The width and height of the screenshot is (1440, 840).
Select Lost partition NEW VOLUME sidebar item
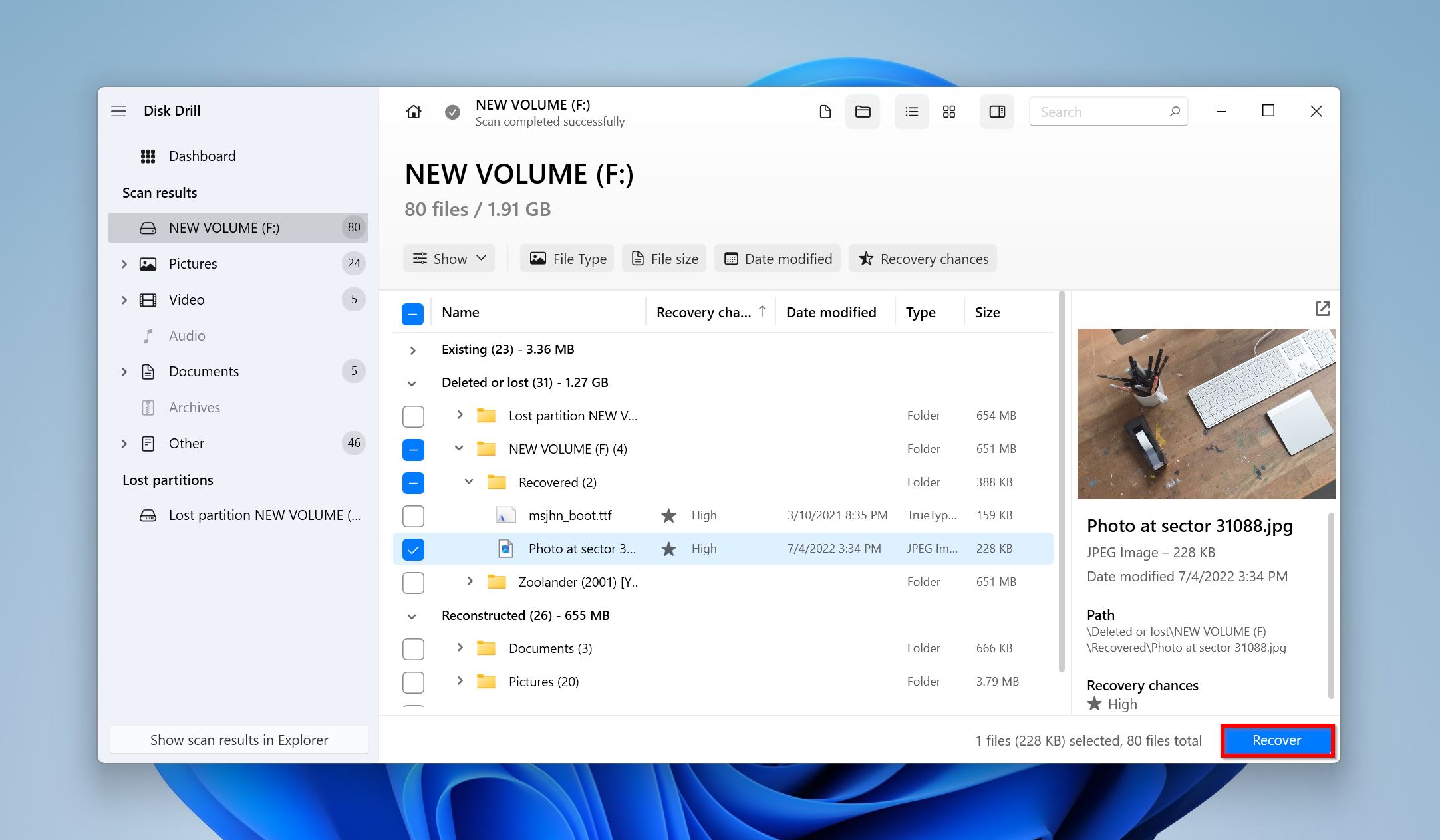point(264,515)
